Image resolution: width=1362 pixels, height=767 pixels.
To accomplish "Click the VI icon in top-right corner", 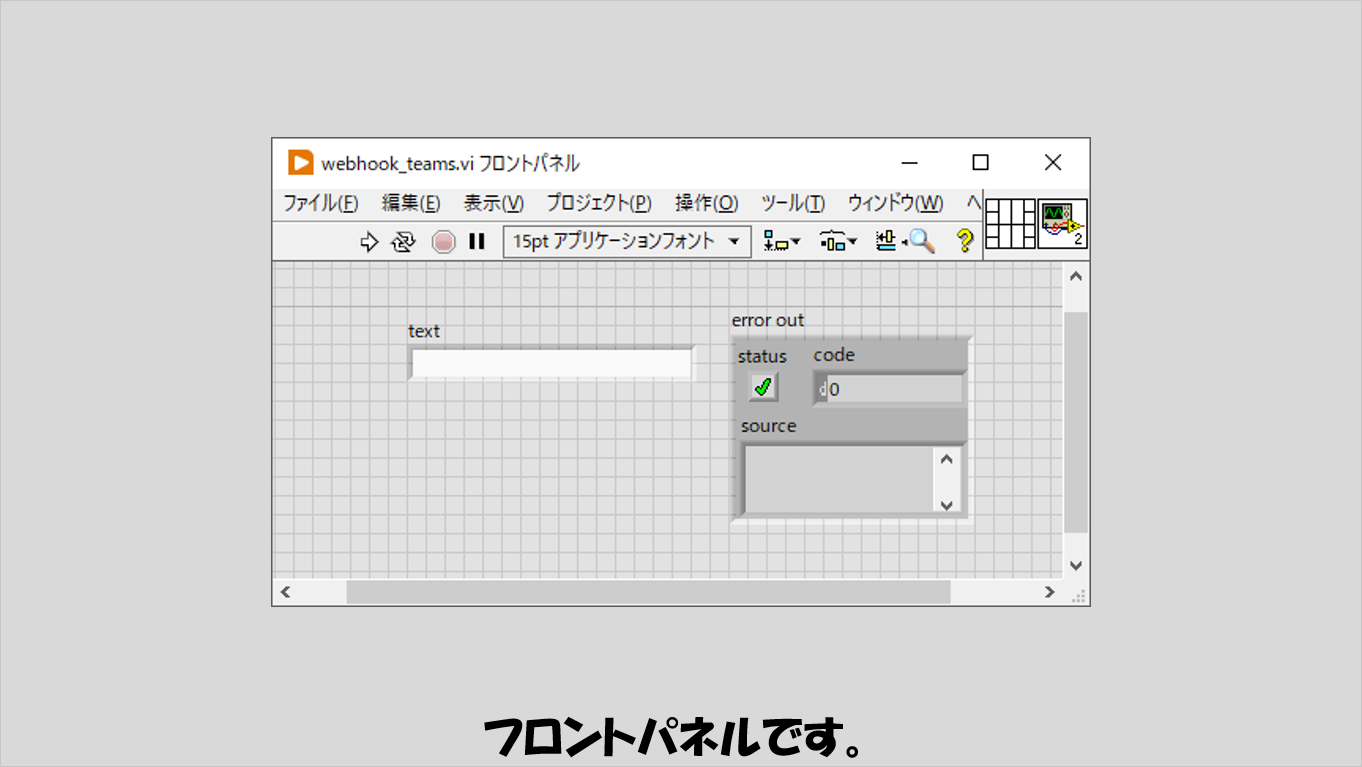I will click(1062, 224).
